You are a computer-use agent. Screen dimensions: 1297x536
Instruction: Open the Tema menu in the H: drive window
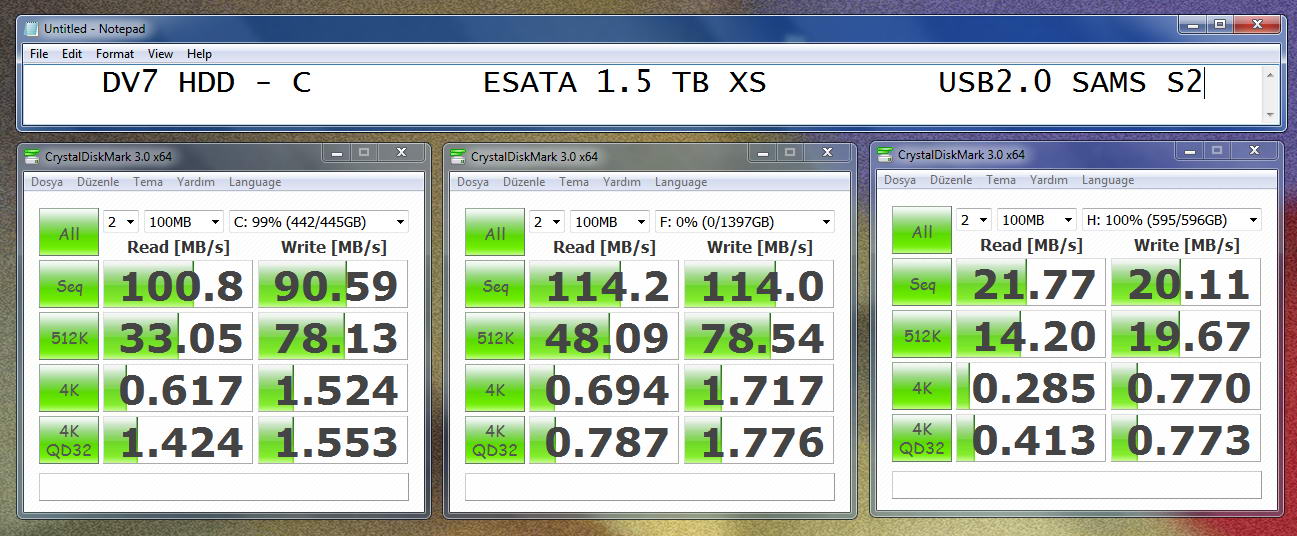1001,181
